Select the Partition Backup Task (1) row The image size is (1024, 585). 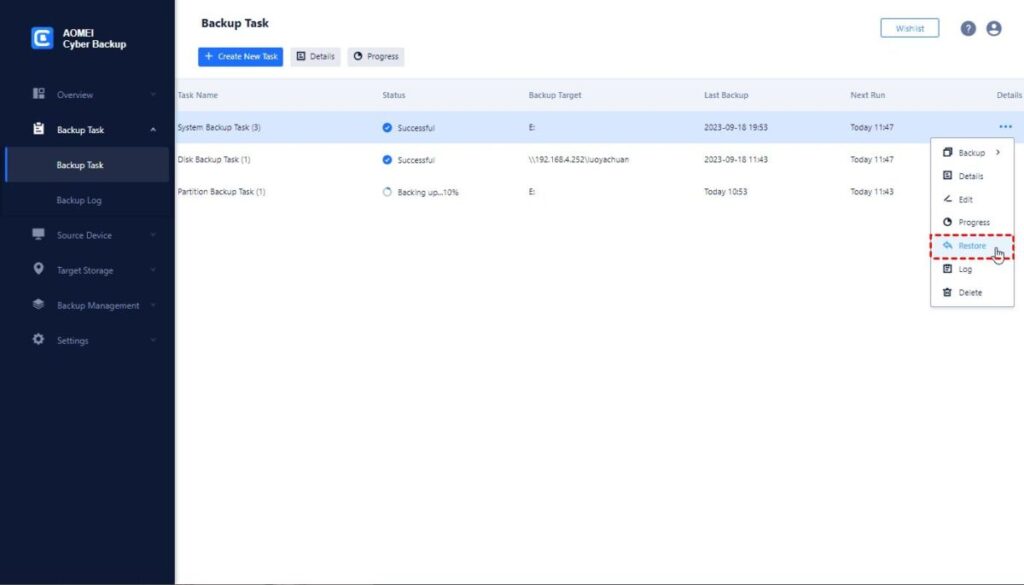coord(221,191)
